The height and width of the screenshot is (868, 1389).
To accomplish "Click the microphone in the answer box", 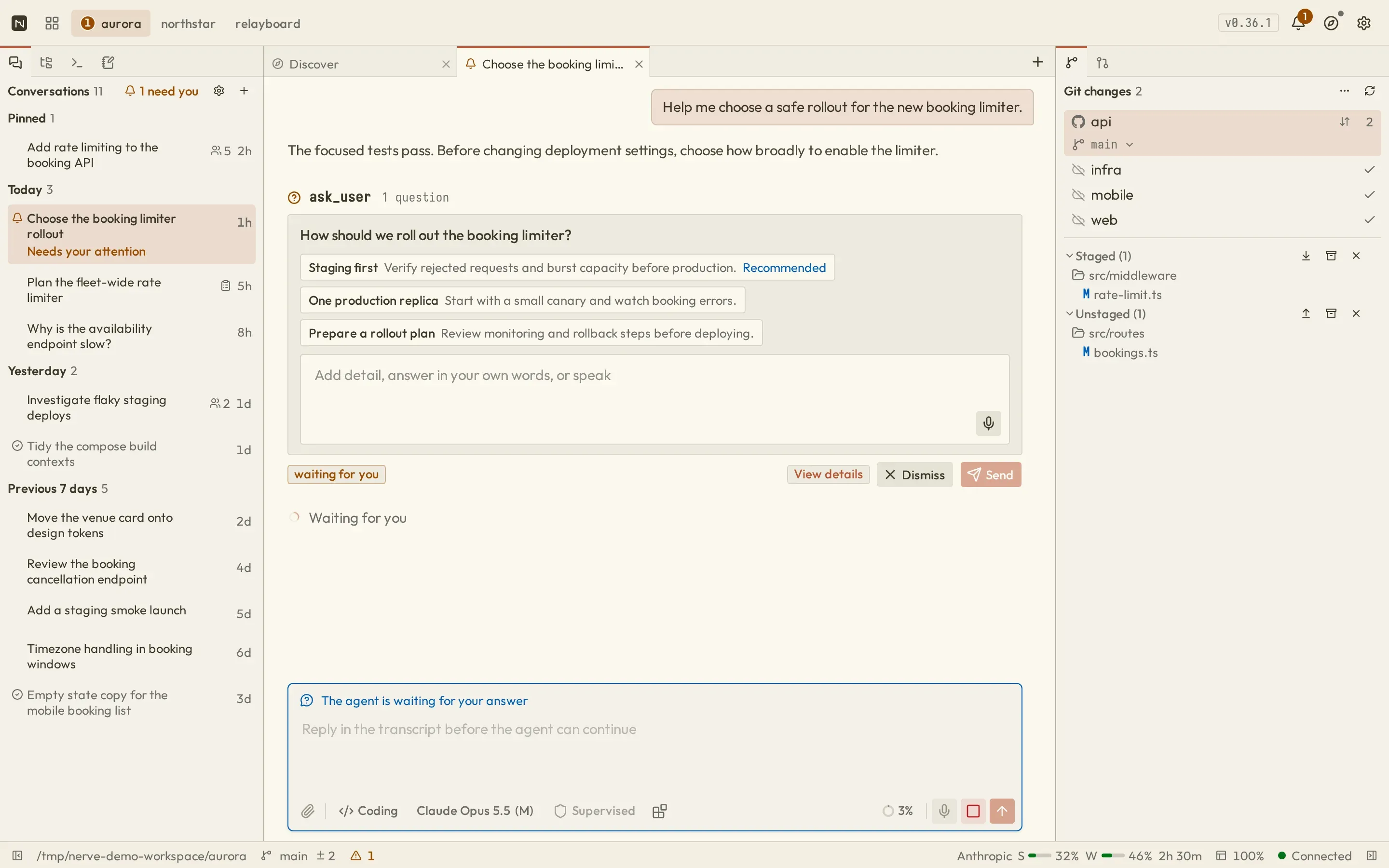I will pos(988,423).
